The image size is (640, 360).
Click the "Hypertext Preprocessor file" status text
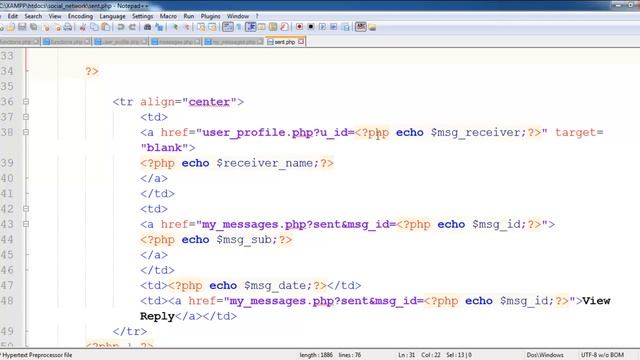click(x=37, y=355)
